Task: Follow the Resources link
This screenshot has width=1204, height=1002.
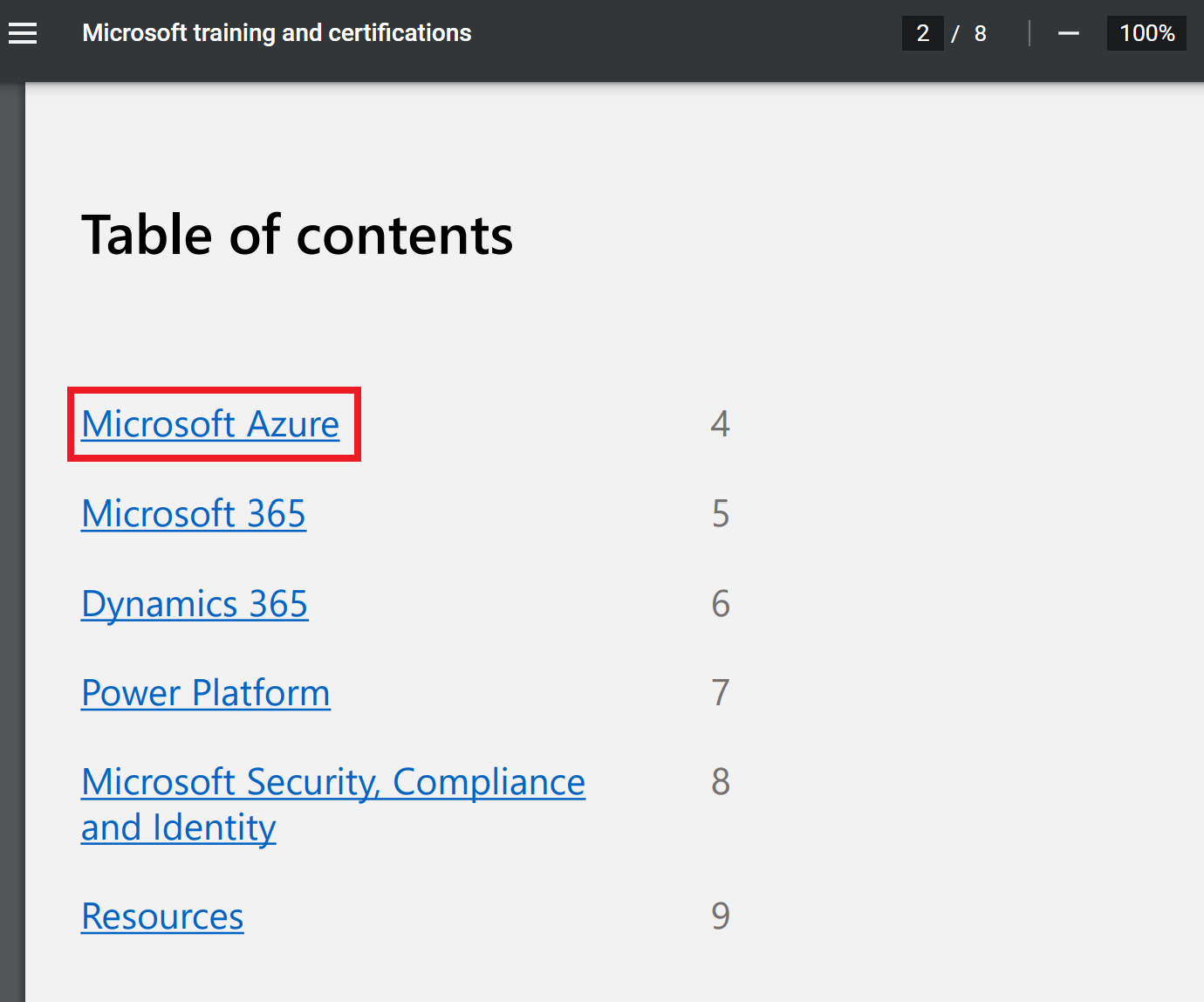Action: tap(162, 916)
